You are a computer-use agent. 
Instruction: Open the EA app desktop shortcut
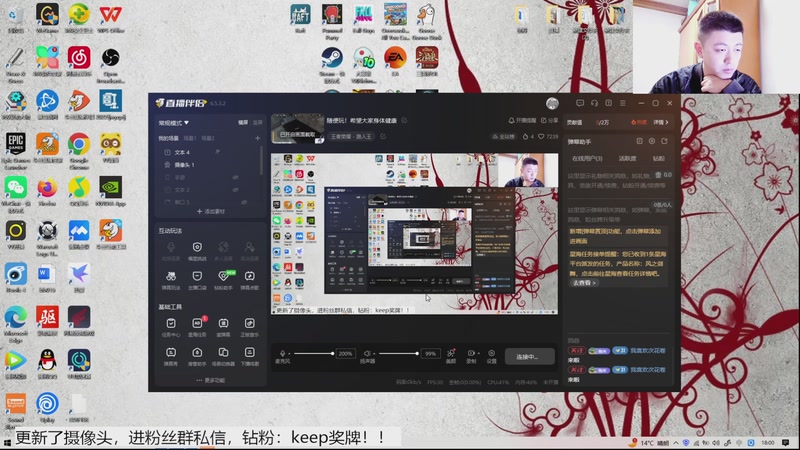395,61
